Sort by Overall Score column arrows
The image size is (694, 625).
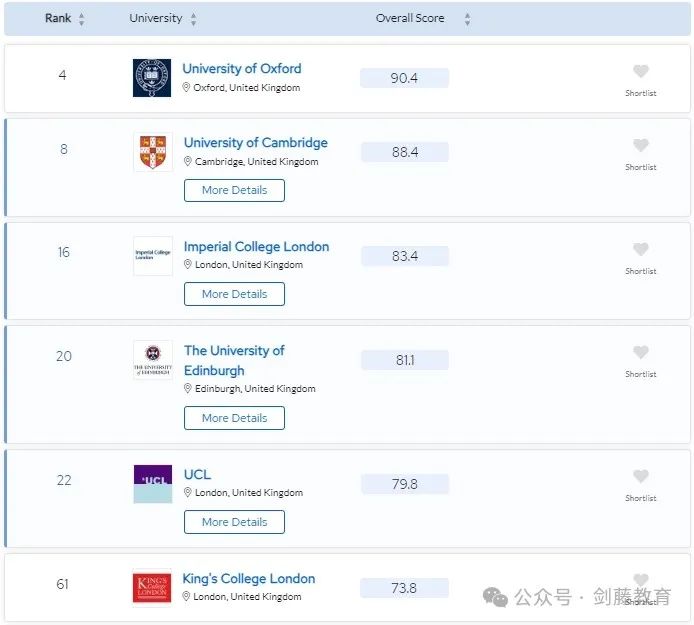pyautogui.click(x=467, y=19)
